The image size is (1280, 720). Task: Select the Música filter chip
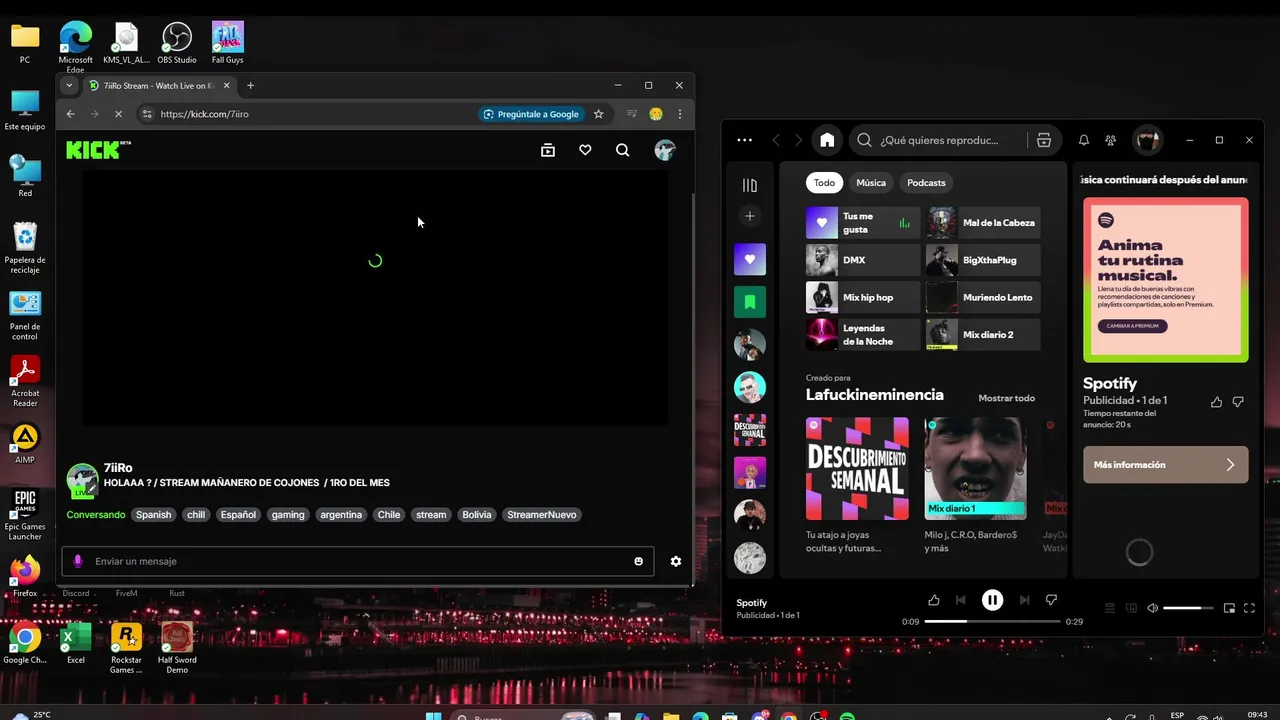[871, 183]
